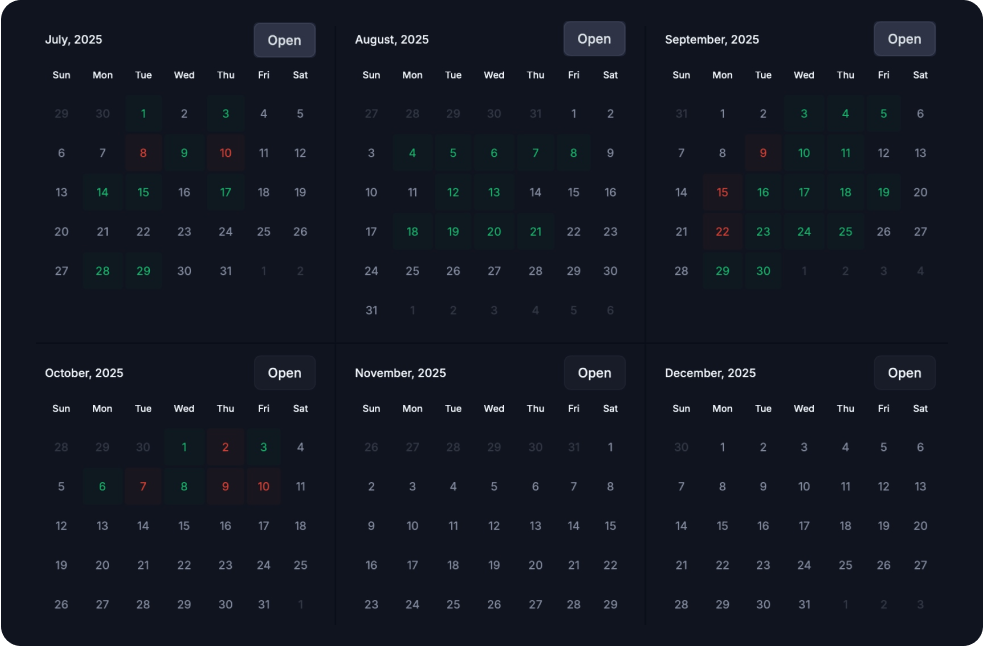Viewport: 983px width, 646px height.
Task: Open the July 2025 calendar
Action: coord(284,40)
